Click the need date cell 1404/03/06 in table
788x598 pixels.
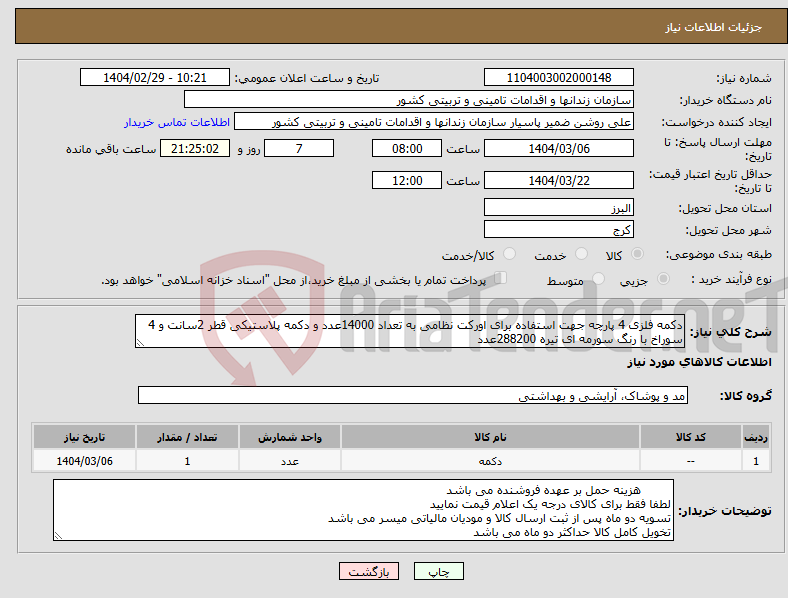coord(84,461)
